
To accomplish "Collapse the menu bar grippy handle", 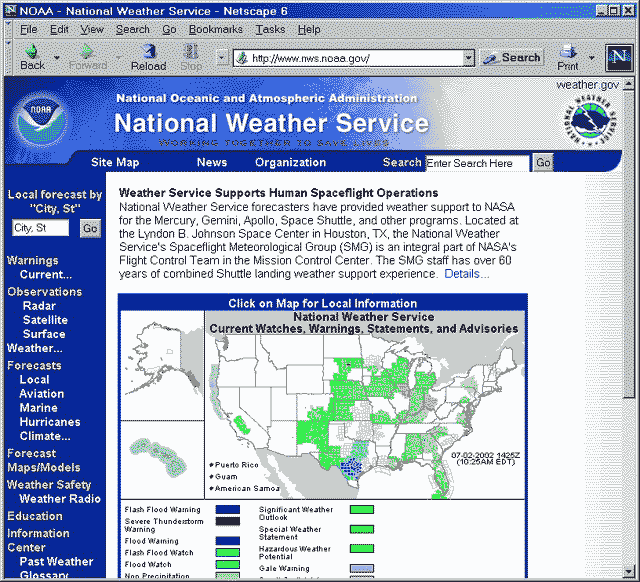I will pyautogui.click(x=8, y=29).
